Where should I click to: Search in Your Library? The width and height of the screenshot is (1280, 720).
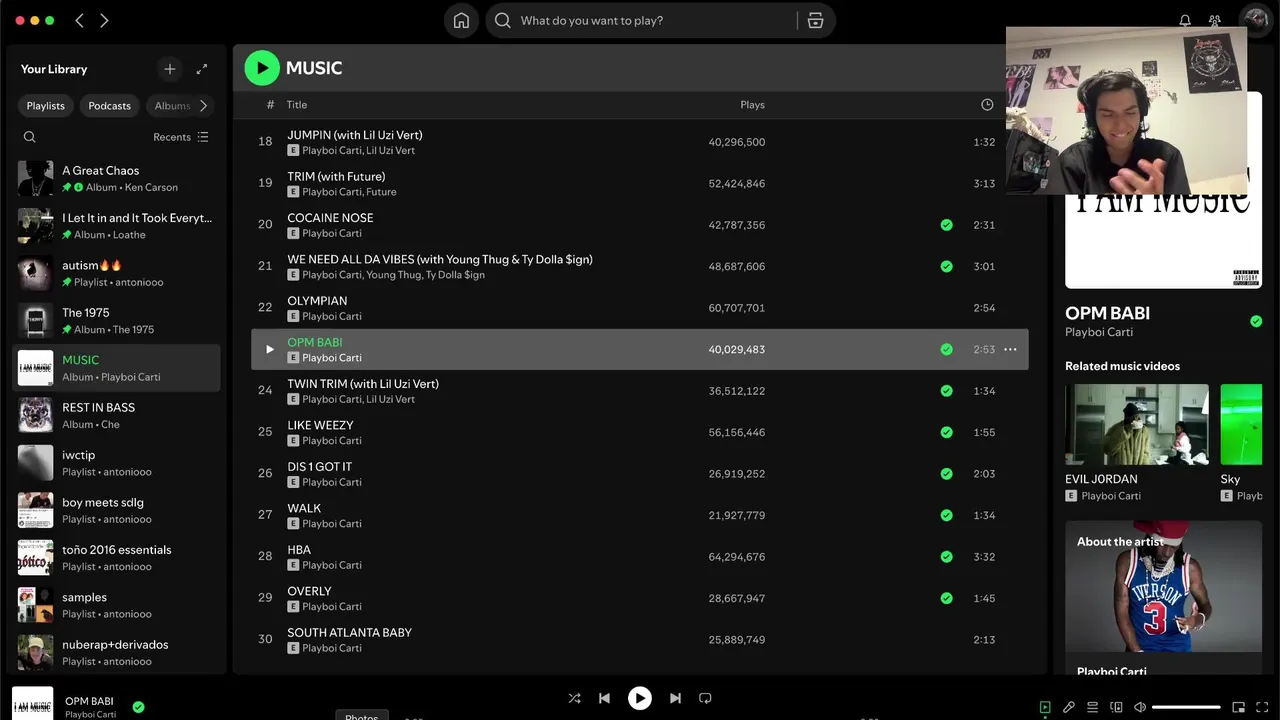[29, 137]
